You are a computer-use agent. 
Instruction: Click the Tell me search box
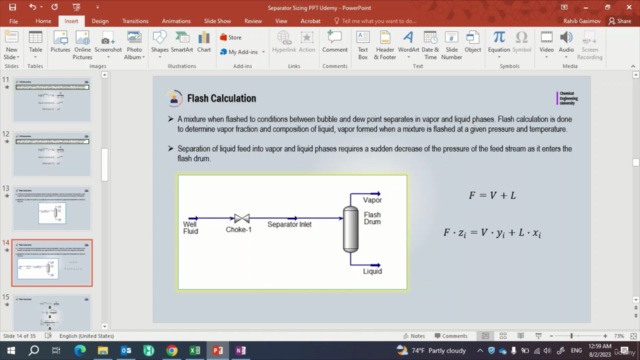point(376,21)
